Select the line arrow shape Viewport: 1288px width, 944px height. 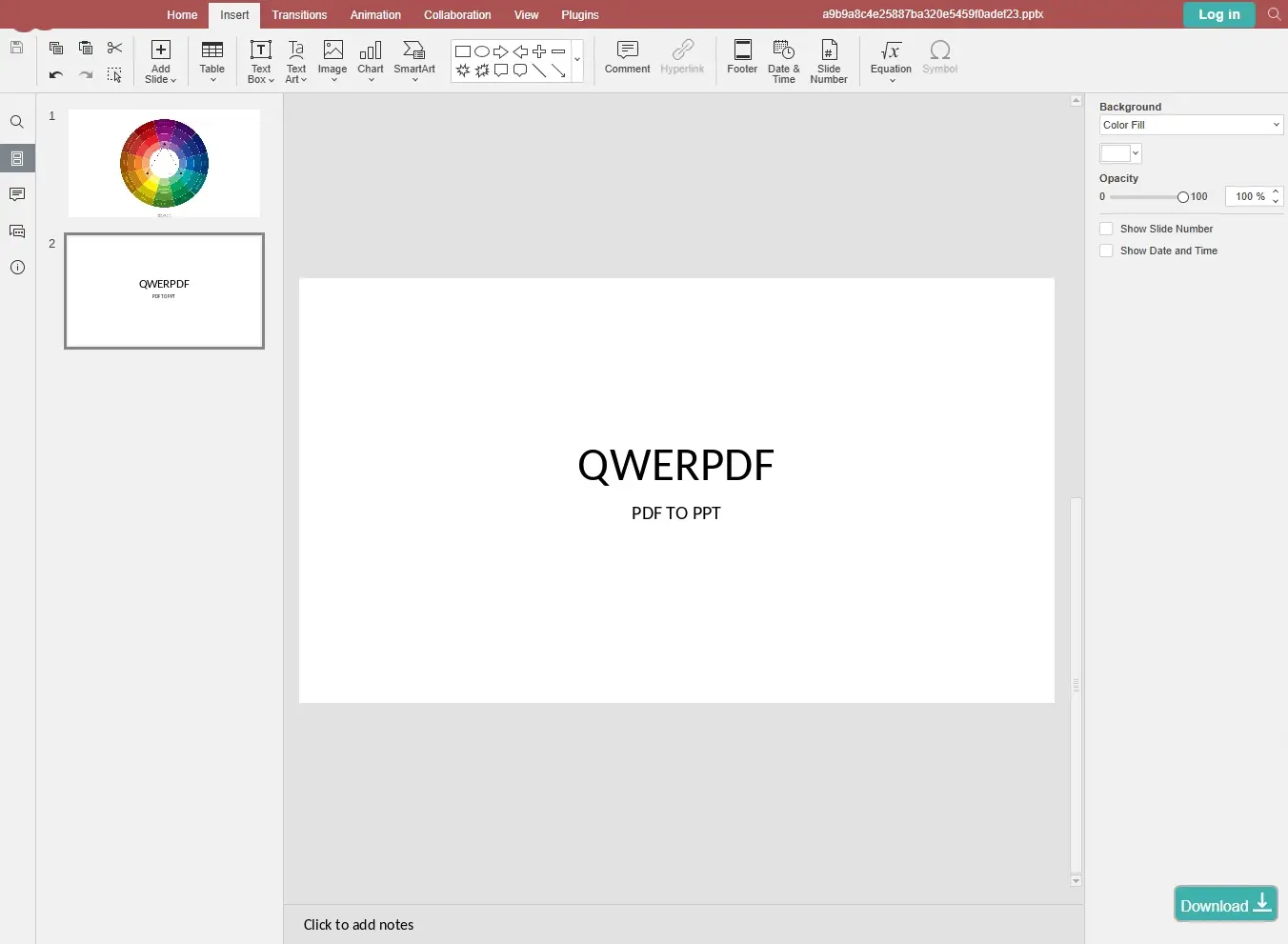[558, 70]
